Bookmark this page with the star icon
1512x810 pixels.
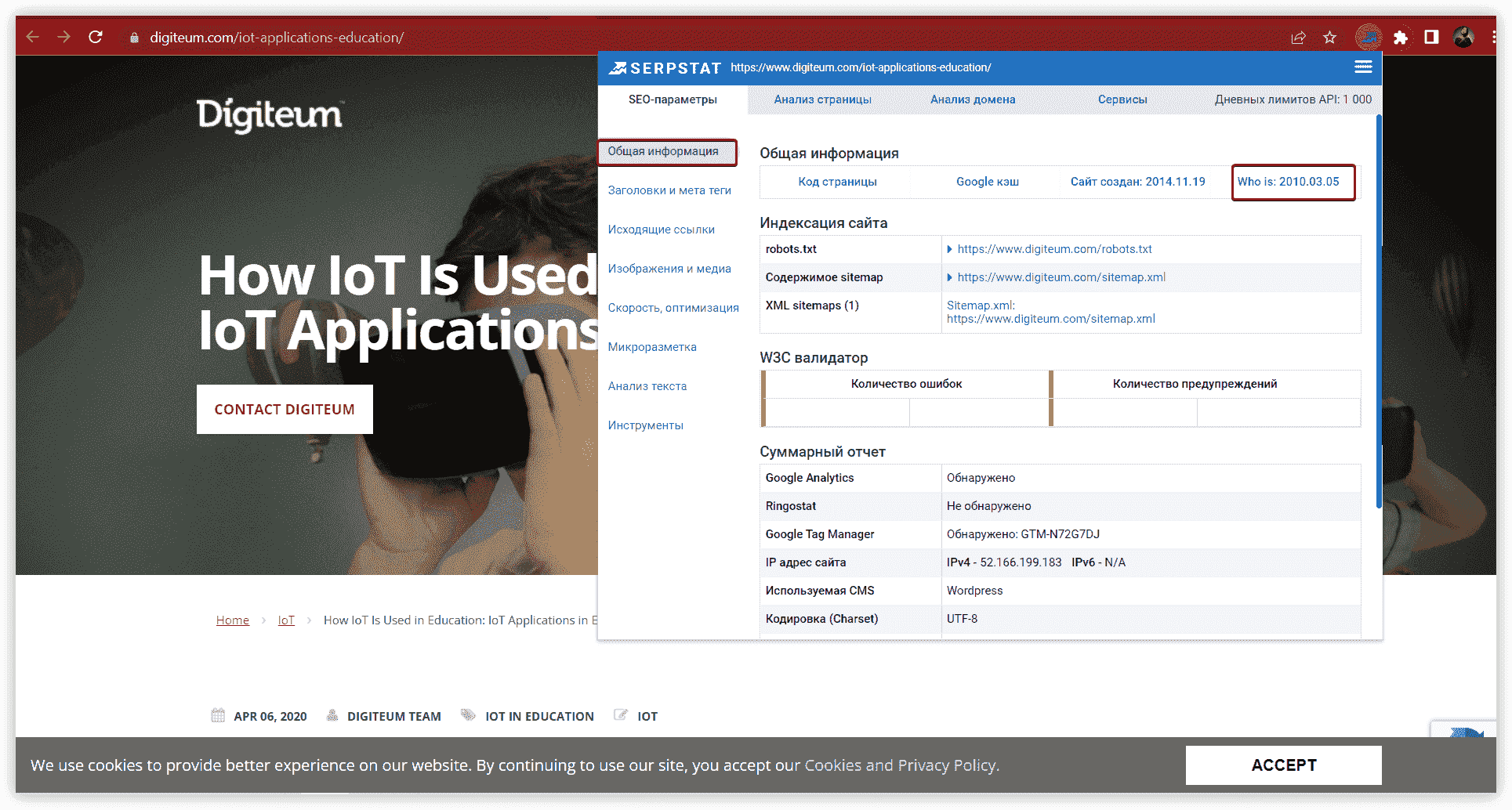pyautogui.click(x=1330, y=38)
